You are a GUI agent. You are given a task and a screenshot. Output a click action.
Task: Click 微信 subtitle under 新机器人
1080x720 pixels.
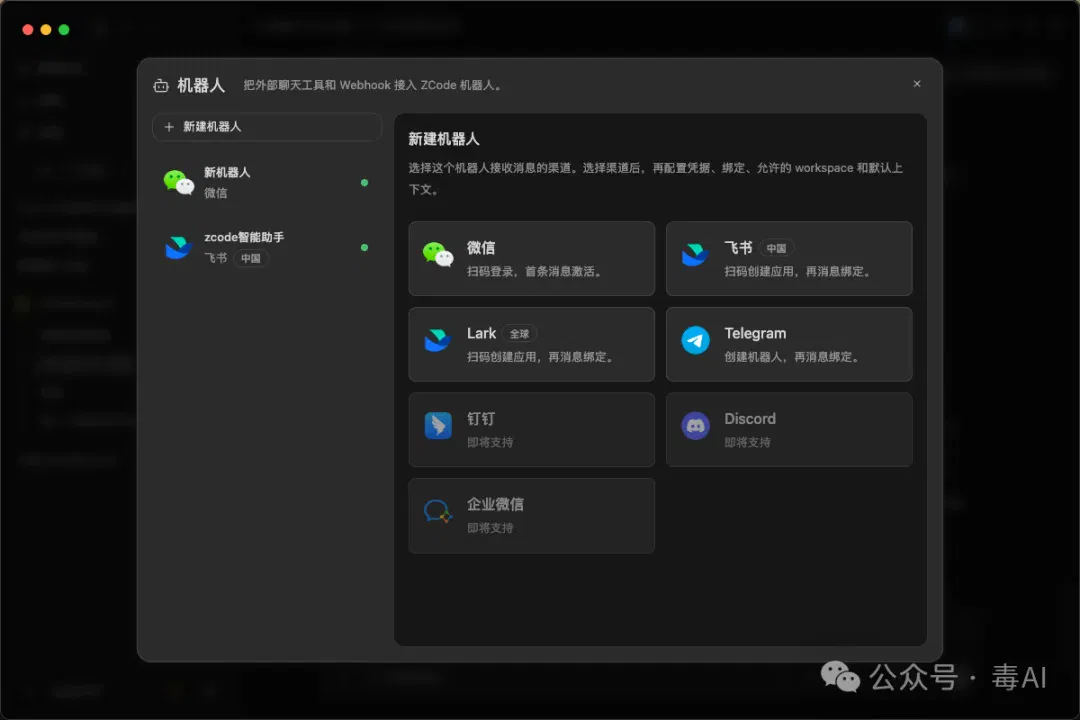tap(216, 193)
